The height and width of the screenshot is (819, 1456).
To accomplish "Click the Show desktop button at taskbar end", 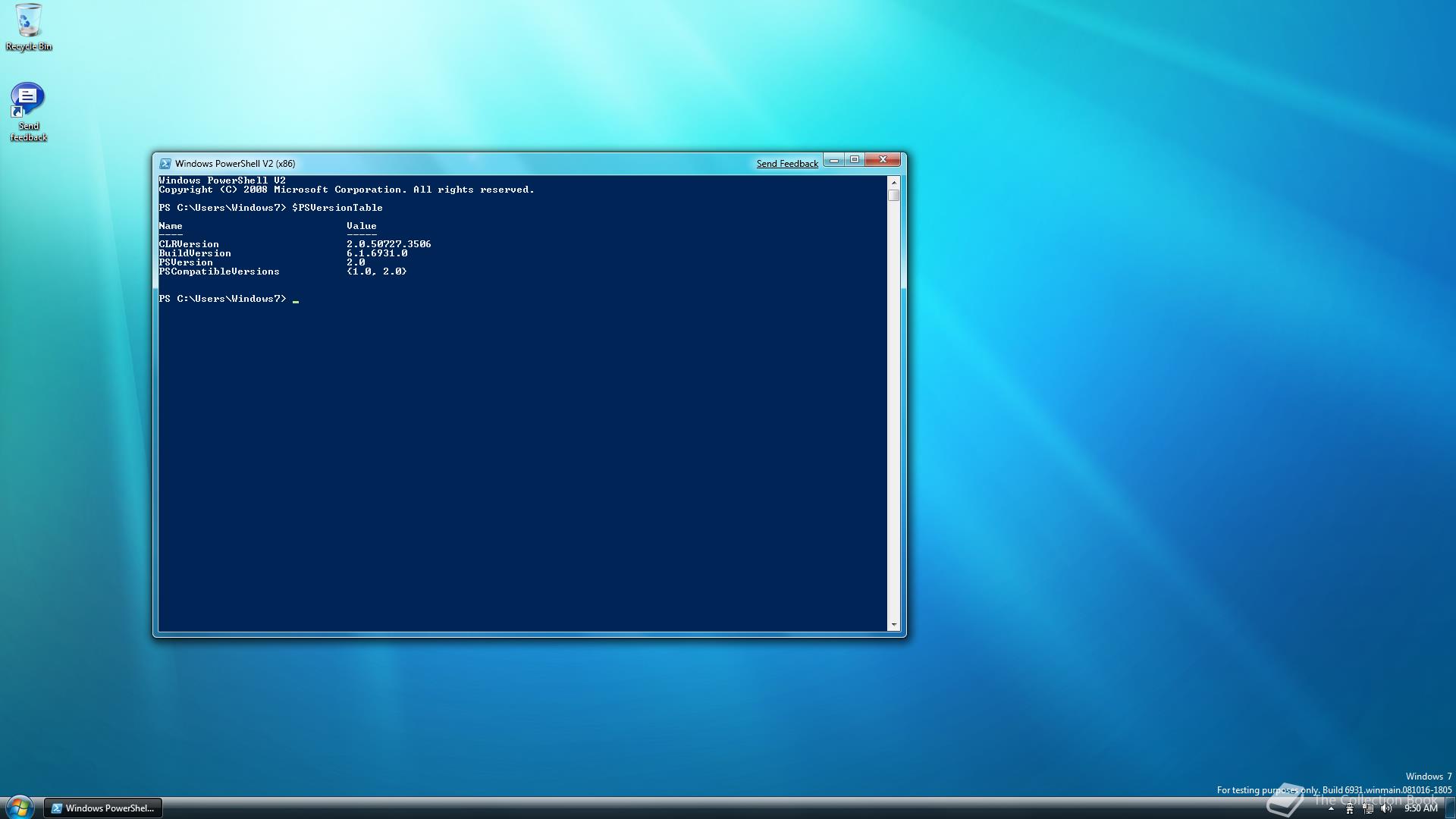I will 1450,808.
